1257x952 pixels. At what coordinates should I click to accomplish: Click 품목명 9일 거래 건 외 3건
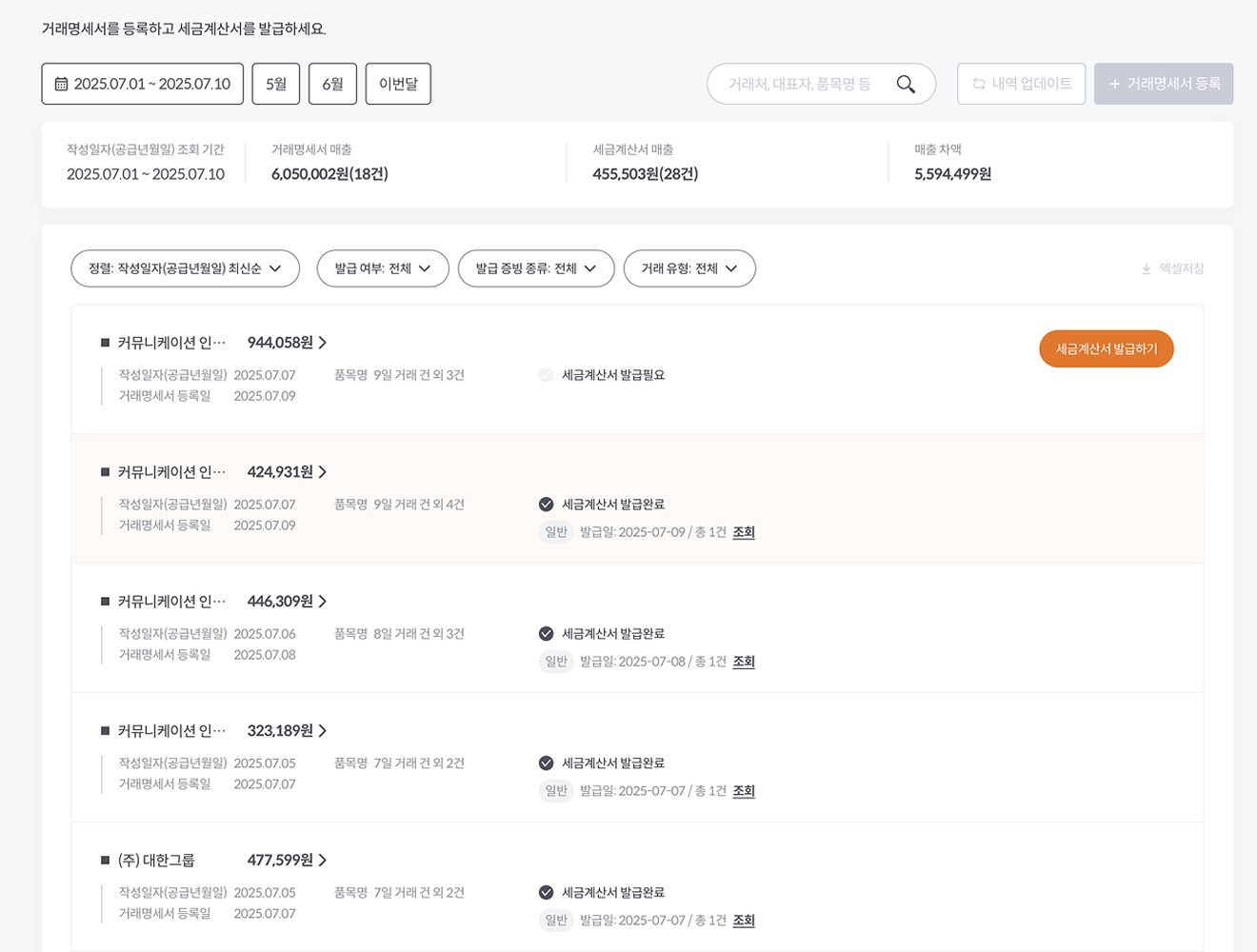point(399,375)
